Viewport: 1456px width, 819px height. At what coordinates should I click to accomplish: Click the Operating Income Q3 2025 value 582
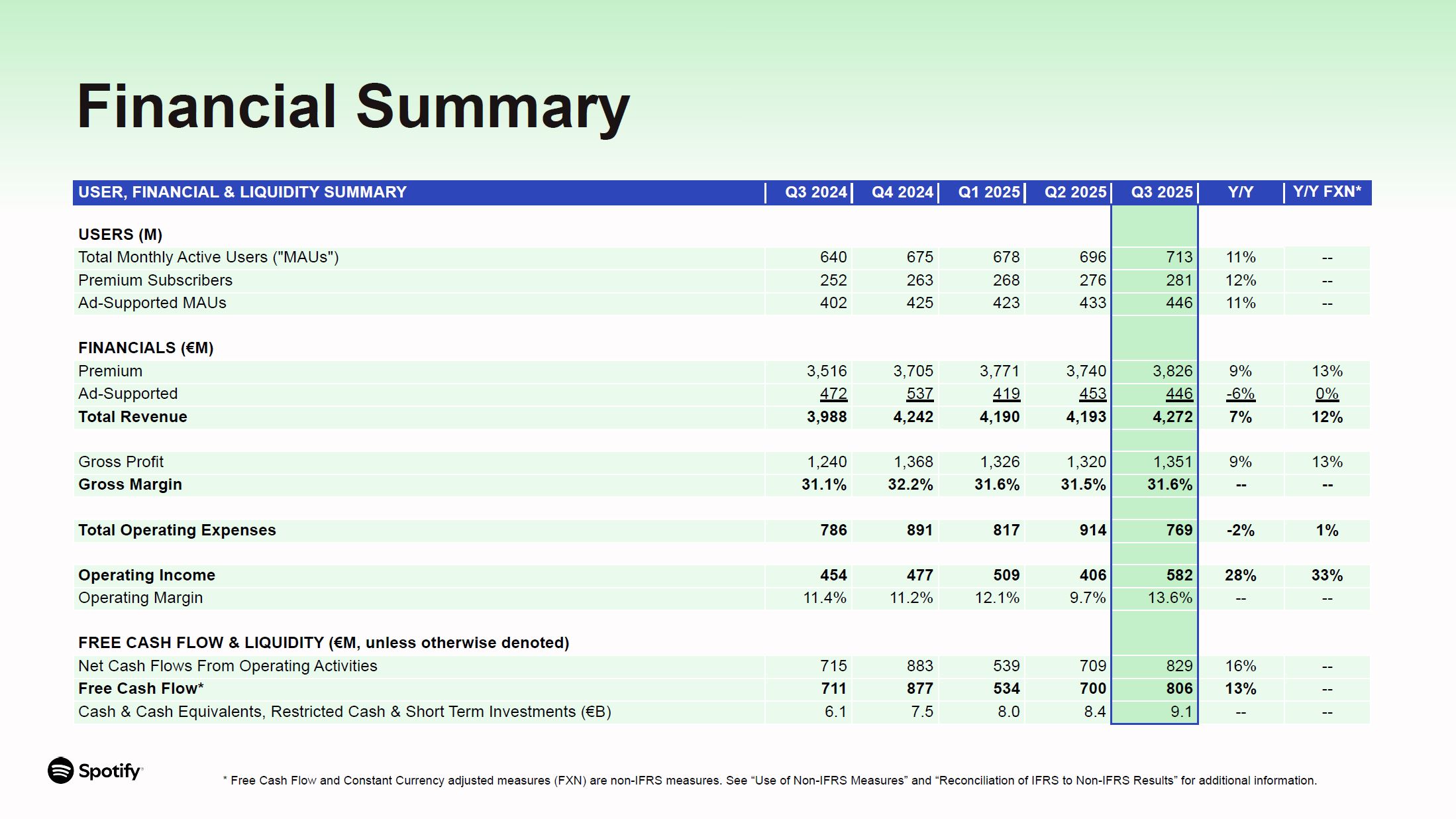click(x=1178, y=575)
